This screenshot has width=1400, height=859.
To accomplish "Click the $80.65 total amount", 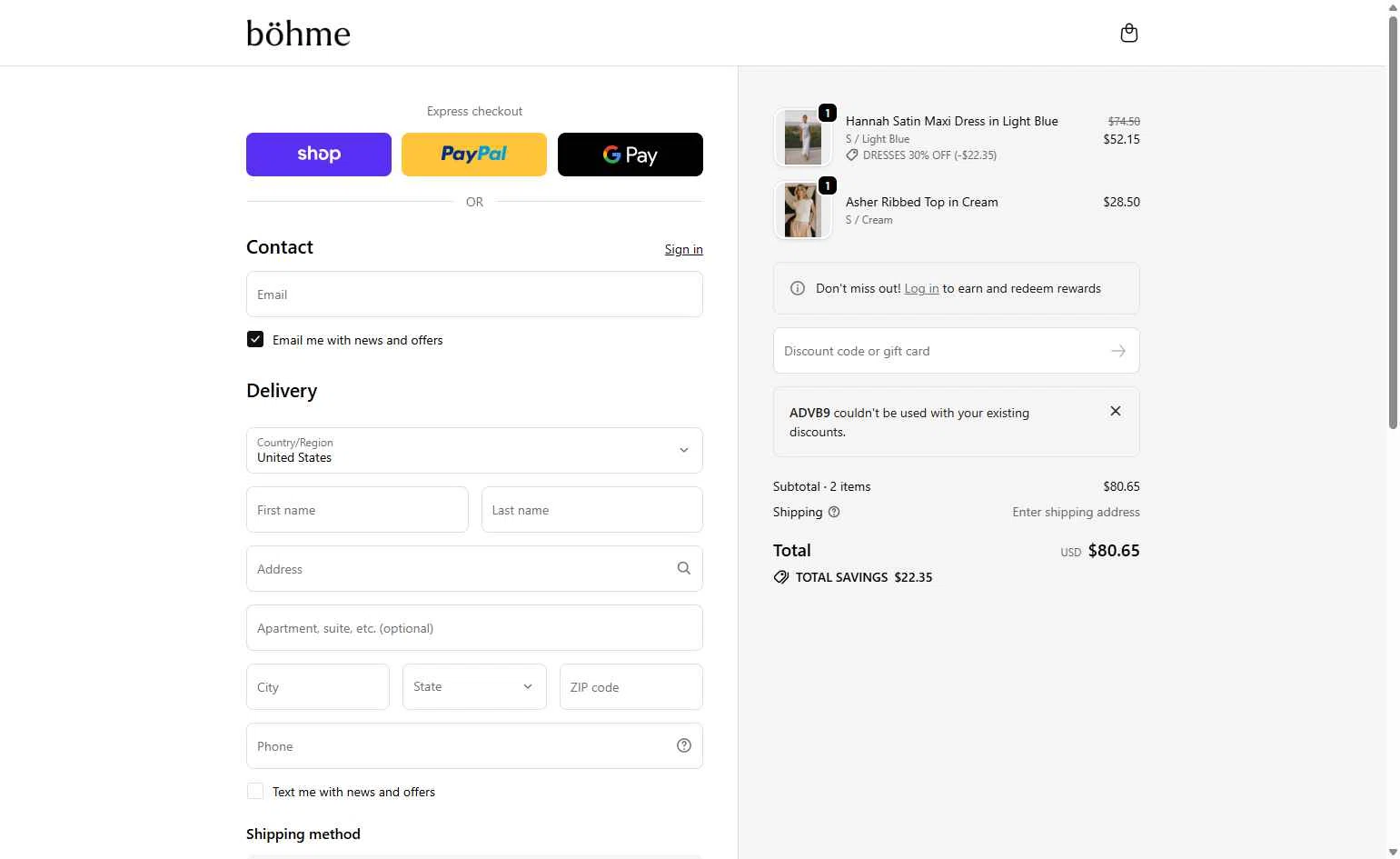I will 1114,550.
